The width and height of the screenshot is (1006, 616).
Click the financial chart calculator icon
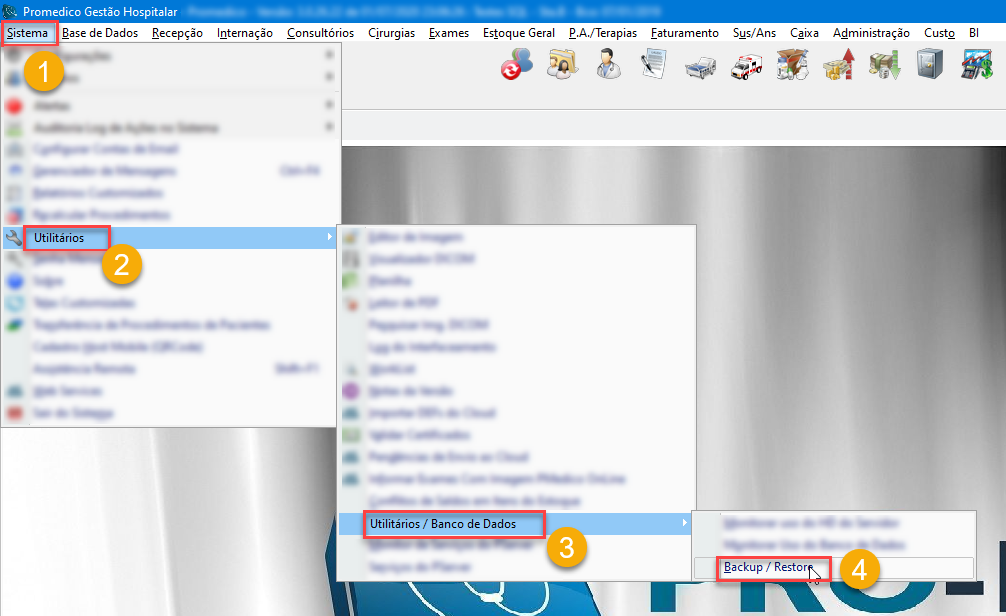pos(976,67)
